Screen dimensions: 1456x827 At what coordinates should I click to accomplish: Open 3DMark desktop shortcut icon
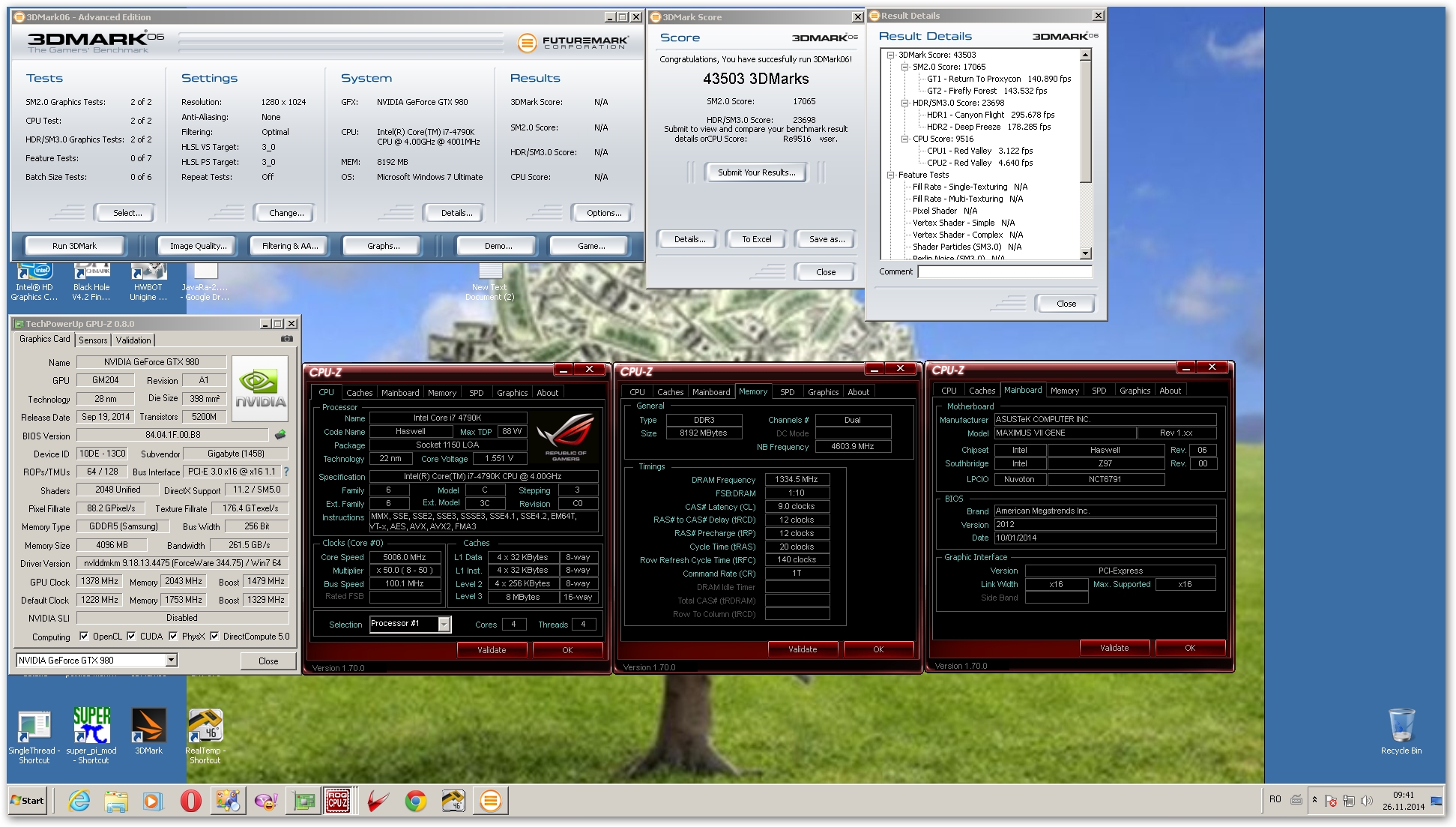coord(148,731)
